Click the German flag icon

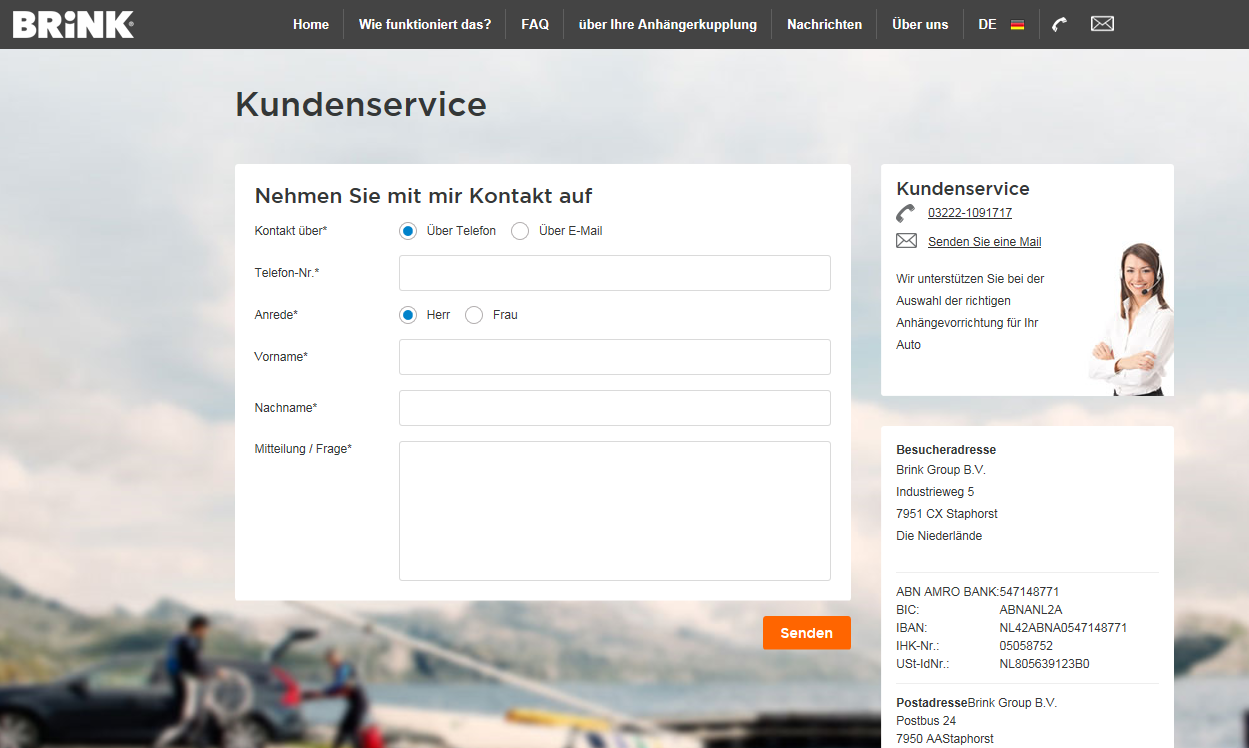click(1017, 25)
